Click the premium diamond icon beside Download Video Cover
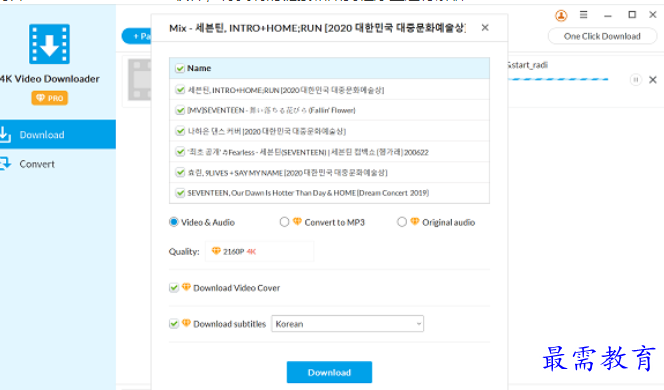 pos(186,287)
